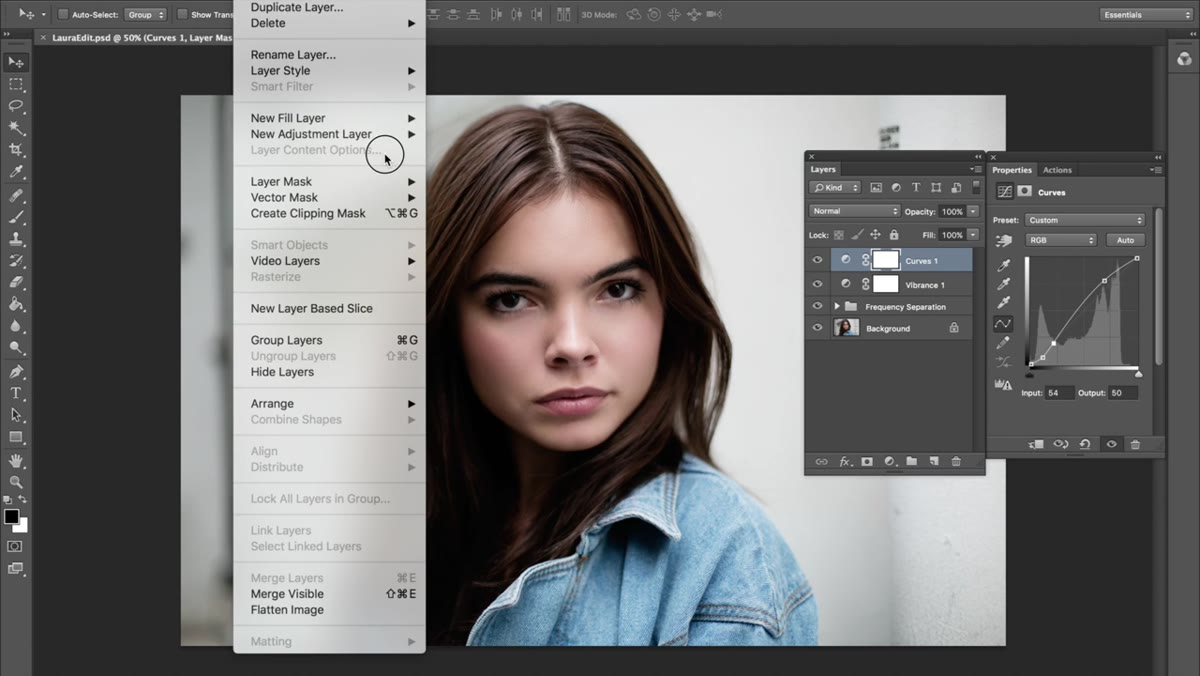Open the Essentials workspace dropdown

[1146, 15]
